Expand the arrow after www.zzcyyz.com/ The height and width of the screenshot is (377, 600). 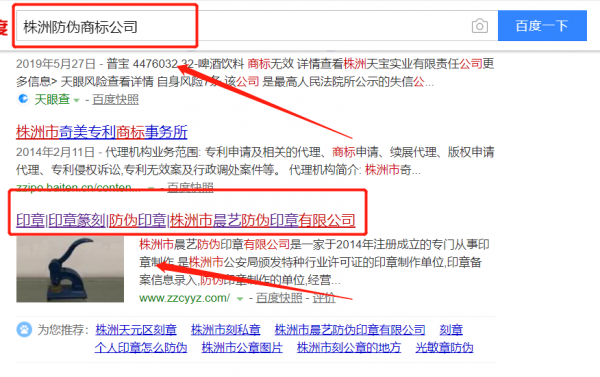click(240, 299)
